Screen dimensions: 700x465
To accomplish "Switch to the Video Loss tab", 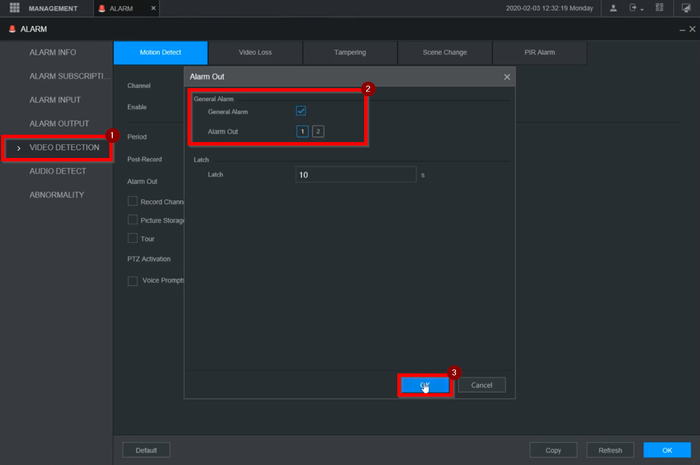I will (255, 52).
